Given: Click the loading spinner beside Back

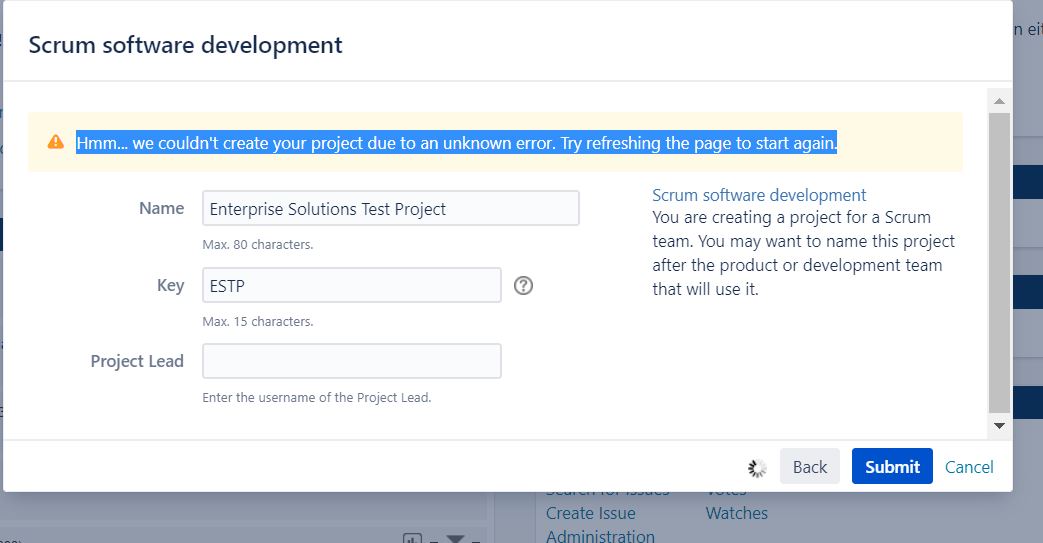Looking at the screenshot, I should (757, 468).
